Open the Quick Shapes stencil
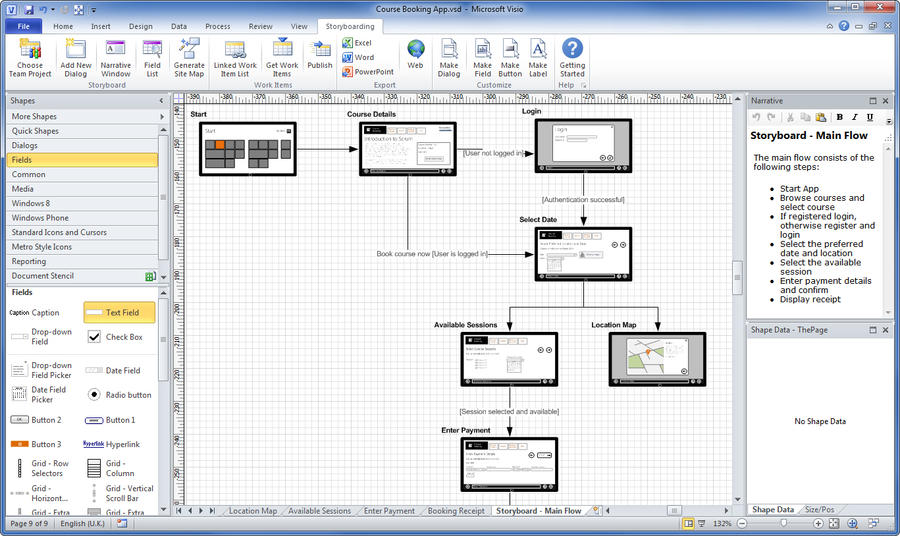The height and width of the screenshot is (536, 900). click(82, 131)
